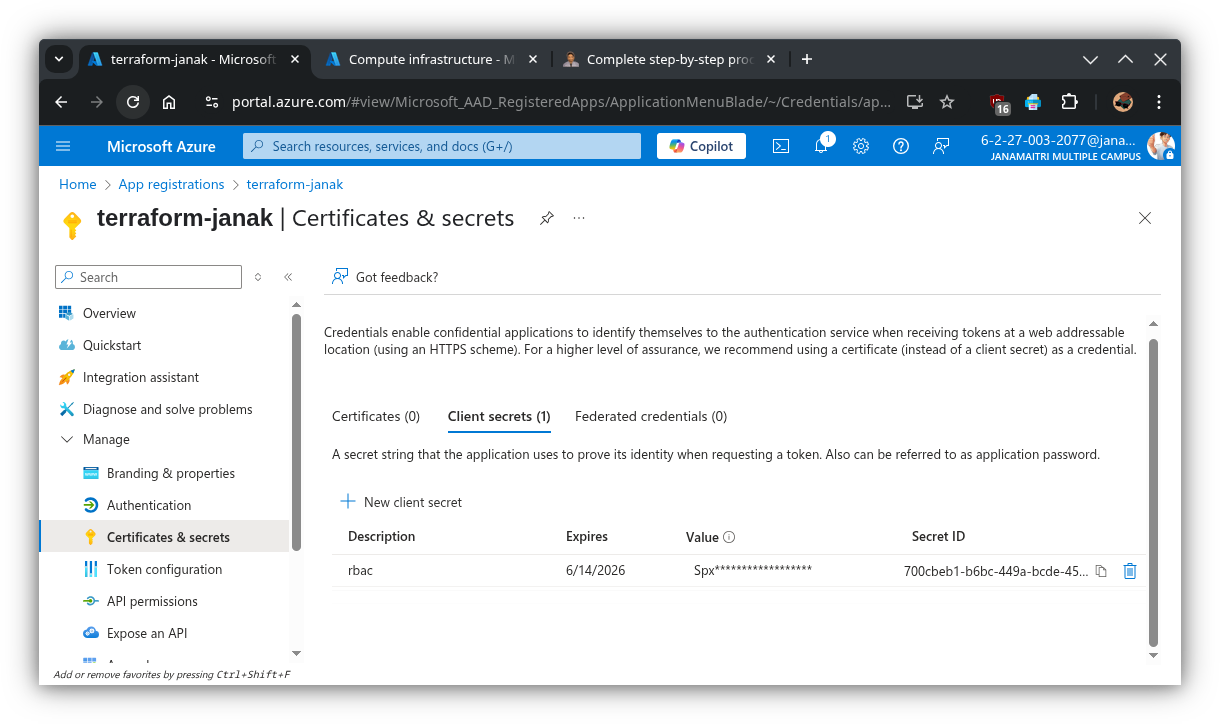Expand the sidebar sort arrows control

coord(258,277)
